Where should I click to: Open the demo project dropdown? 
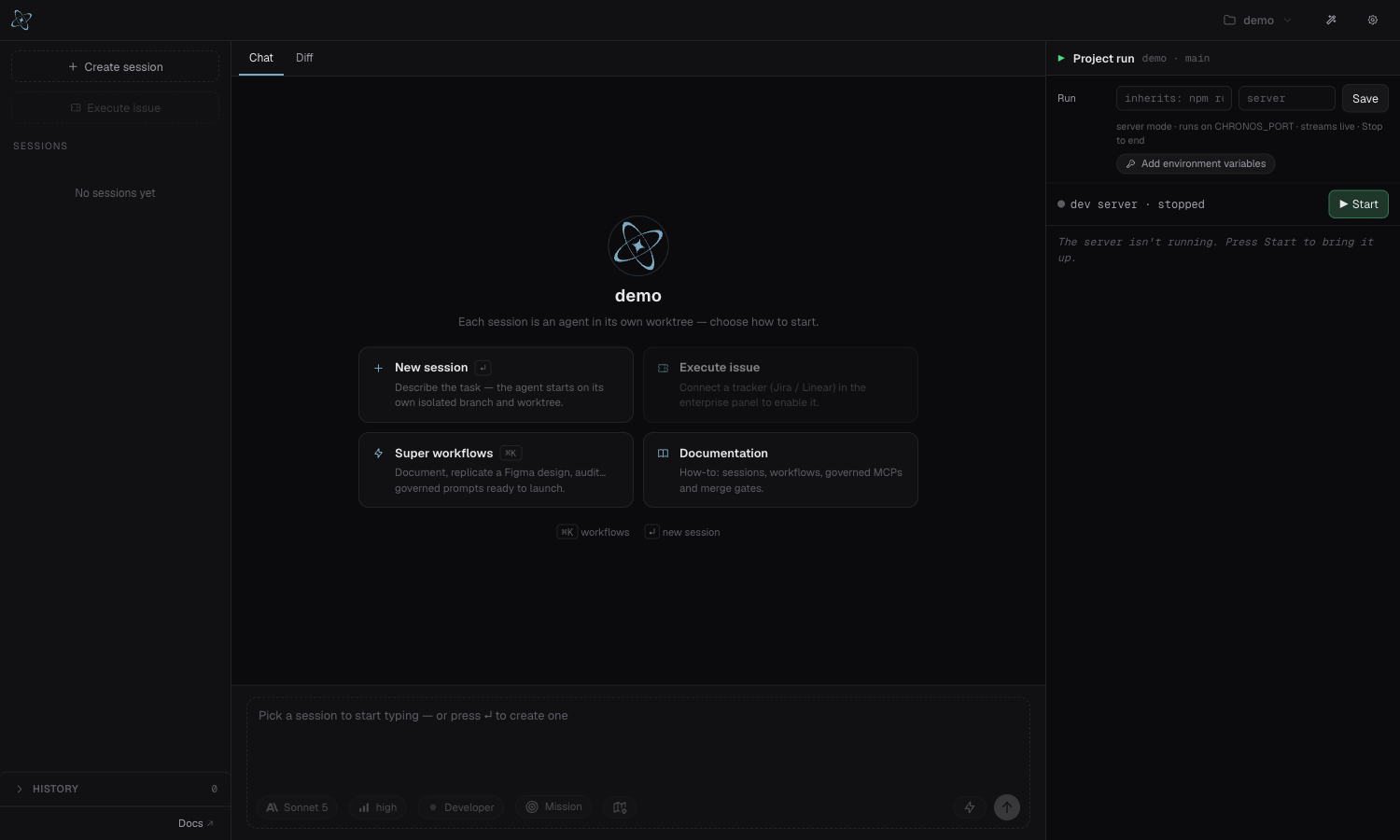pyautogui.click(x=1258, y=20)
